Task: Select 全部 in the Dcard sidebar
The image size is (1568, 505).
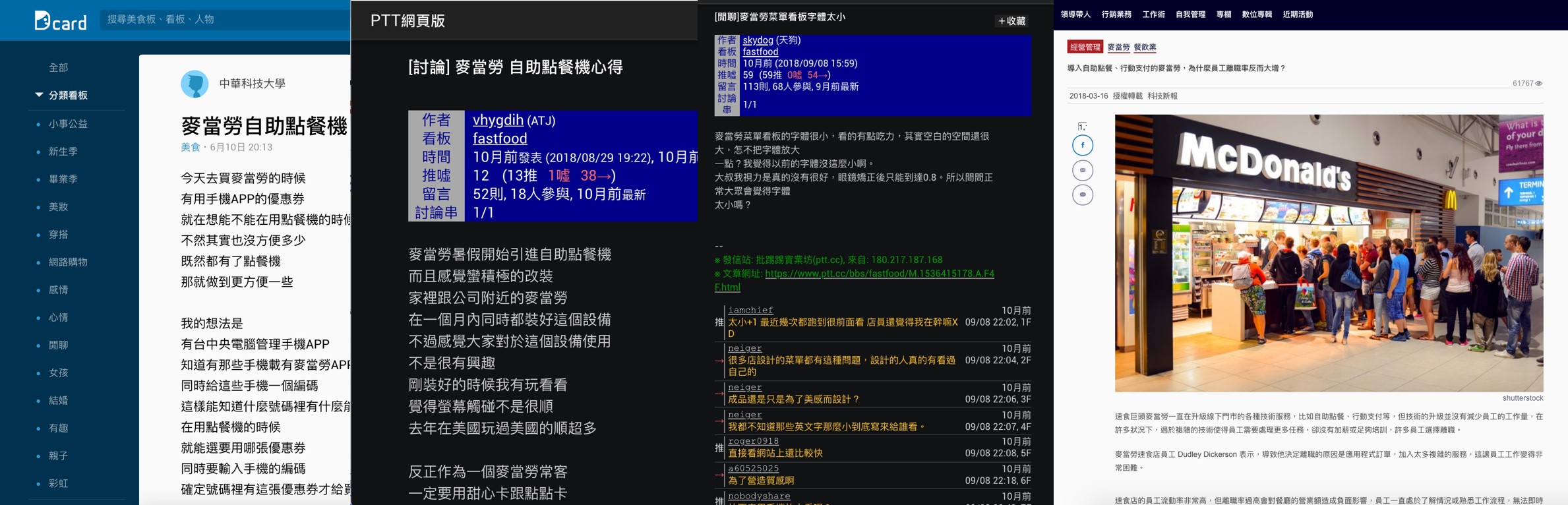Action: coord(58,68)
